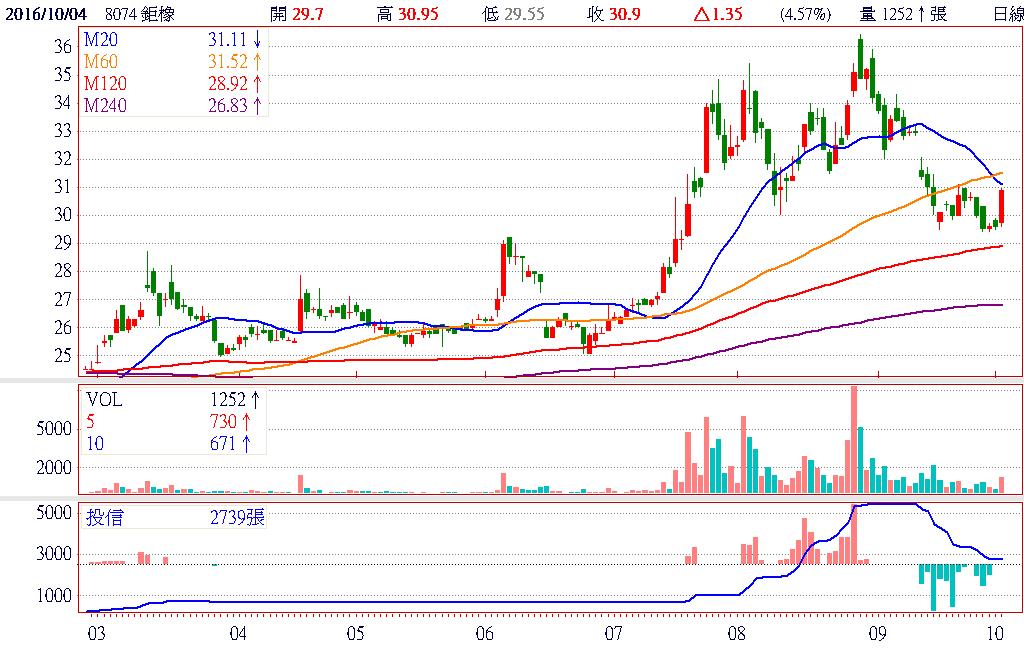Select the M240 moving average label
Image resolution: width=1024 pixels, height=662 pixels.
104,106
